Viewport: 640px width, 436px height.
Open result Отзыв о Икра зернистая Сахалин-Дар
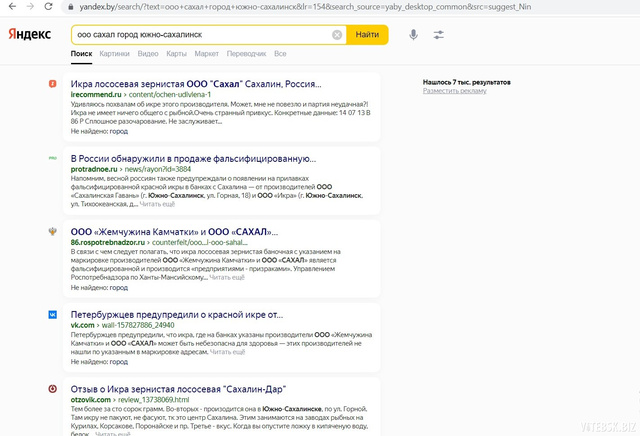pos(178,389)
